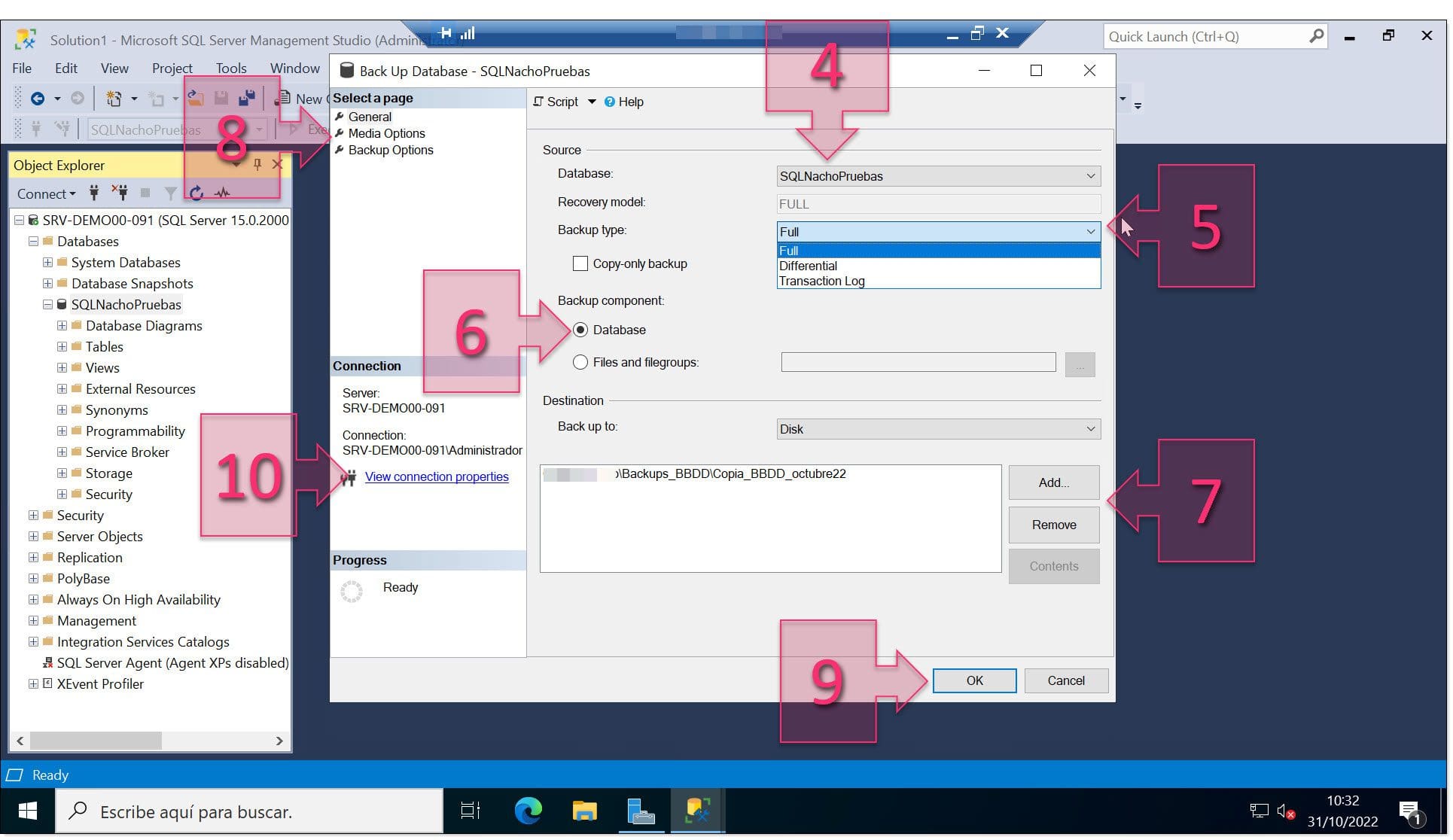Click the Server Manager taskbar icon
The image size is (1453, 840).
641,811
